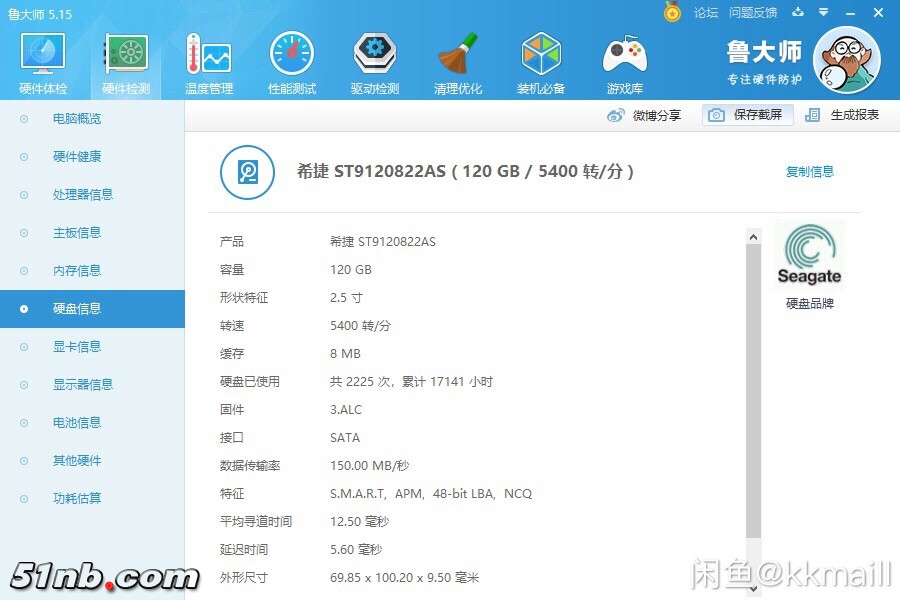This screenshot has height=600, width=900.
Task: Click the S.M.A.R.T features value
Action: (431, 494)
